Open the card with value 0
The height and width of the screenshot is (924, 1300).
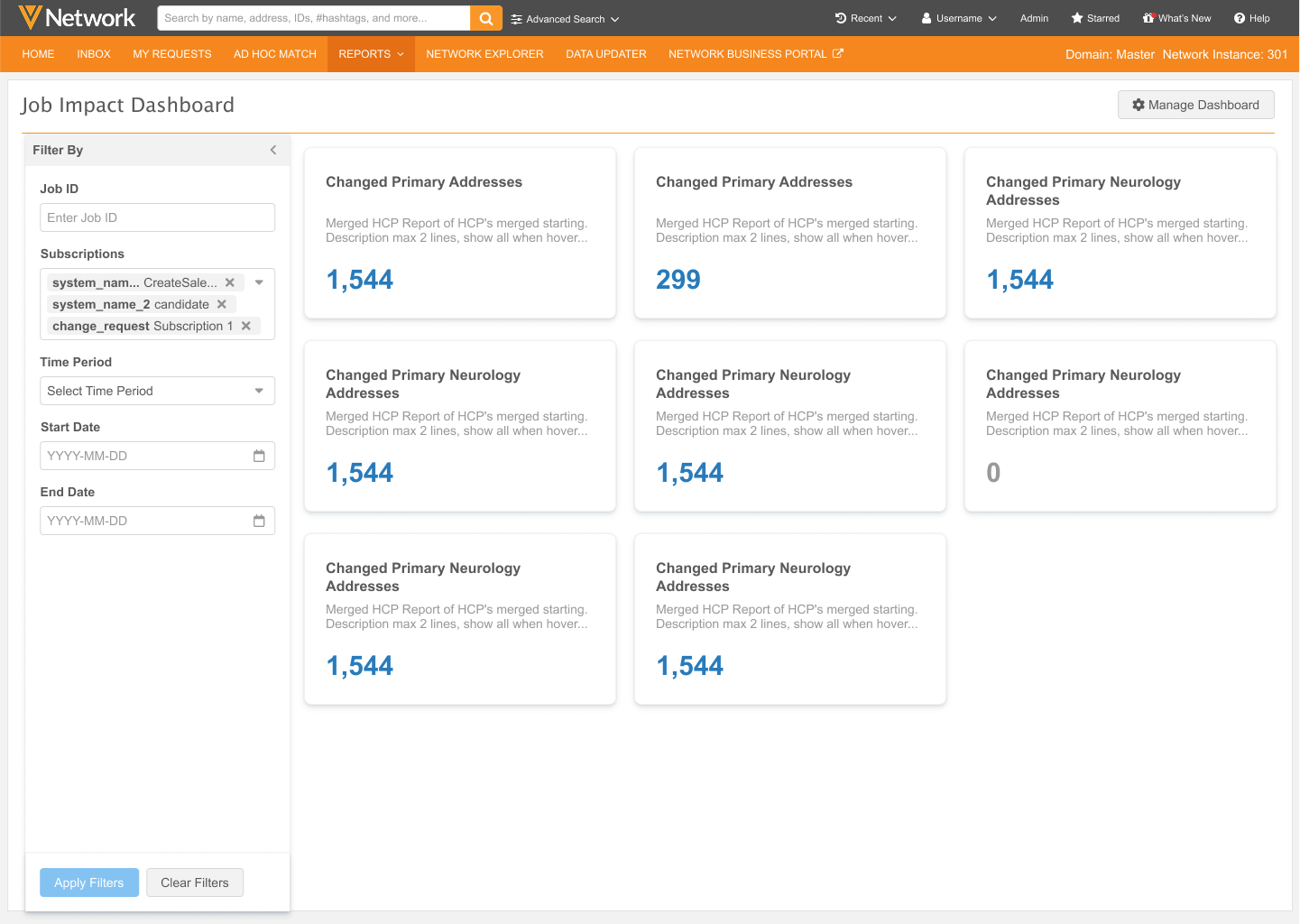tap(1120, 426)
